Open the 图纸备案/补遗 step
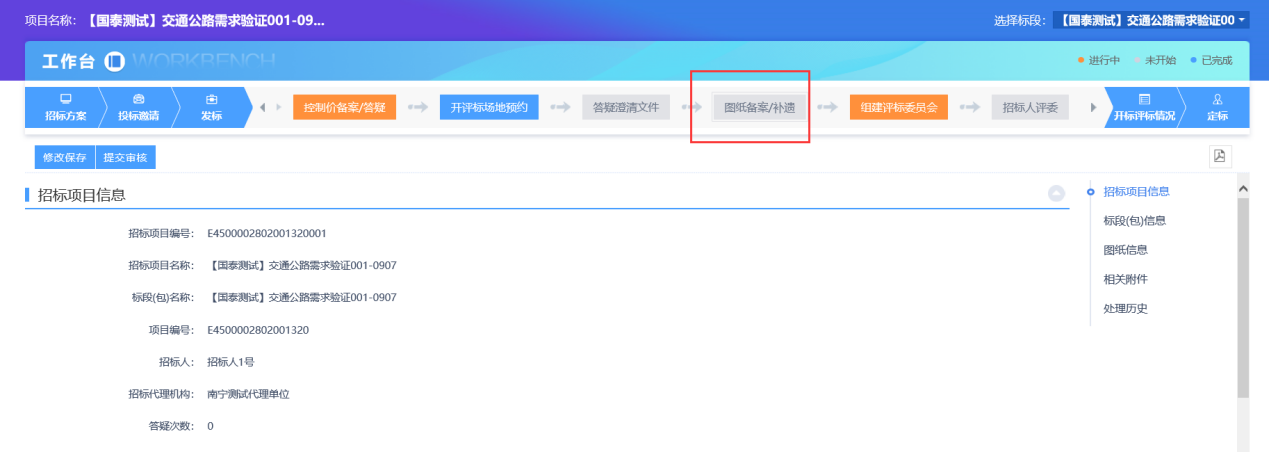The height and width of the screenshot is (452, 1269). pyautogui.click(x=759, y=108)
